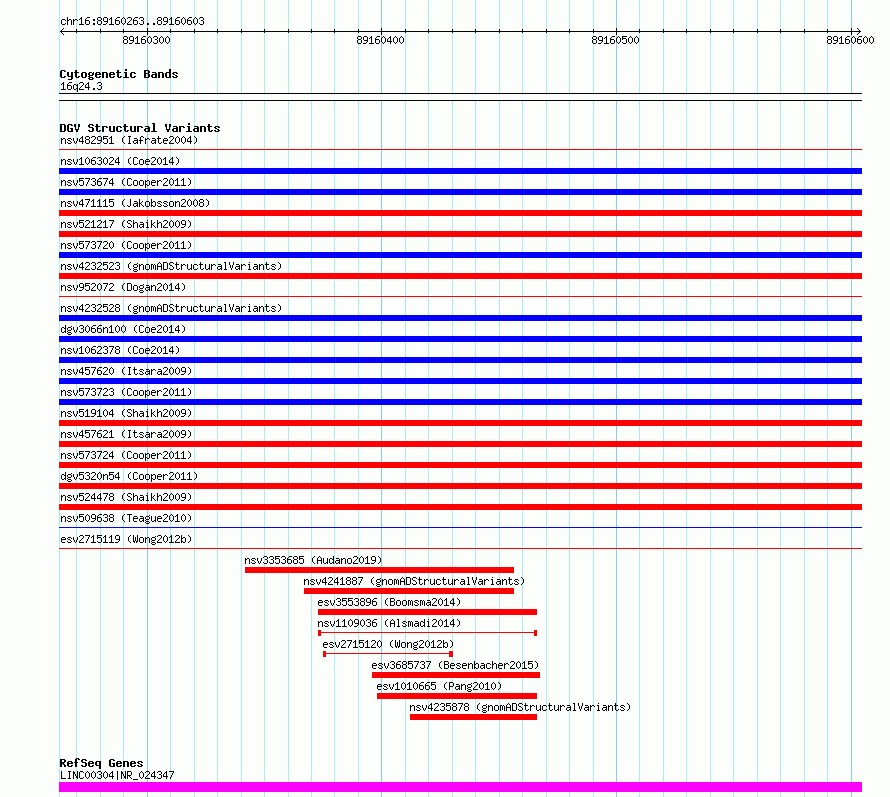Click the 89160300 ruler coordinate
The width and height of the screenshot is (890, 797).
tap(146, 40)
